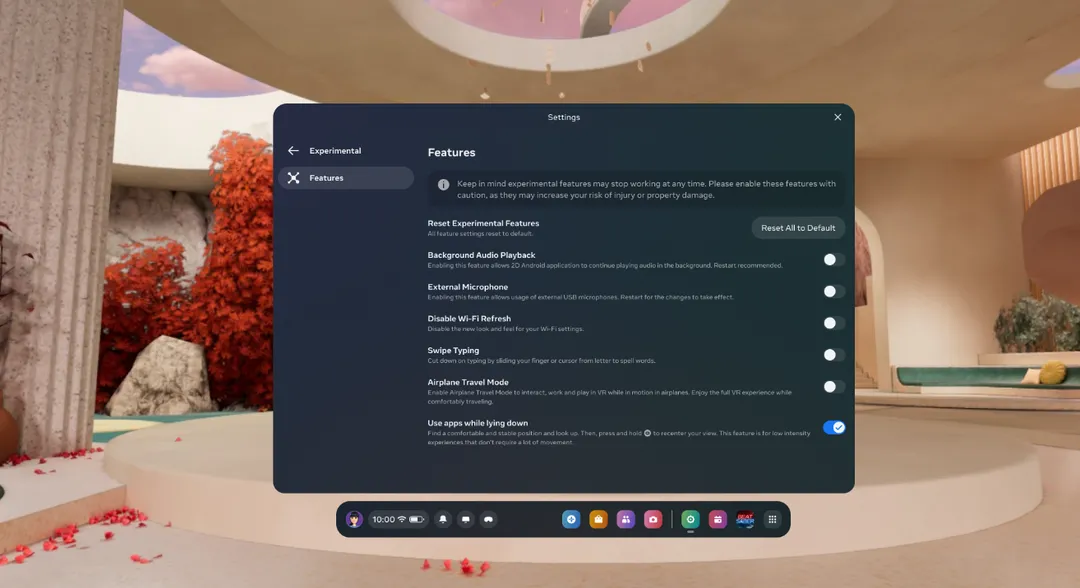Screen dimensions: 1080x588
Task: Toggle Swipe Typing on
Action: [x=833, y=355]
